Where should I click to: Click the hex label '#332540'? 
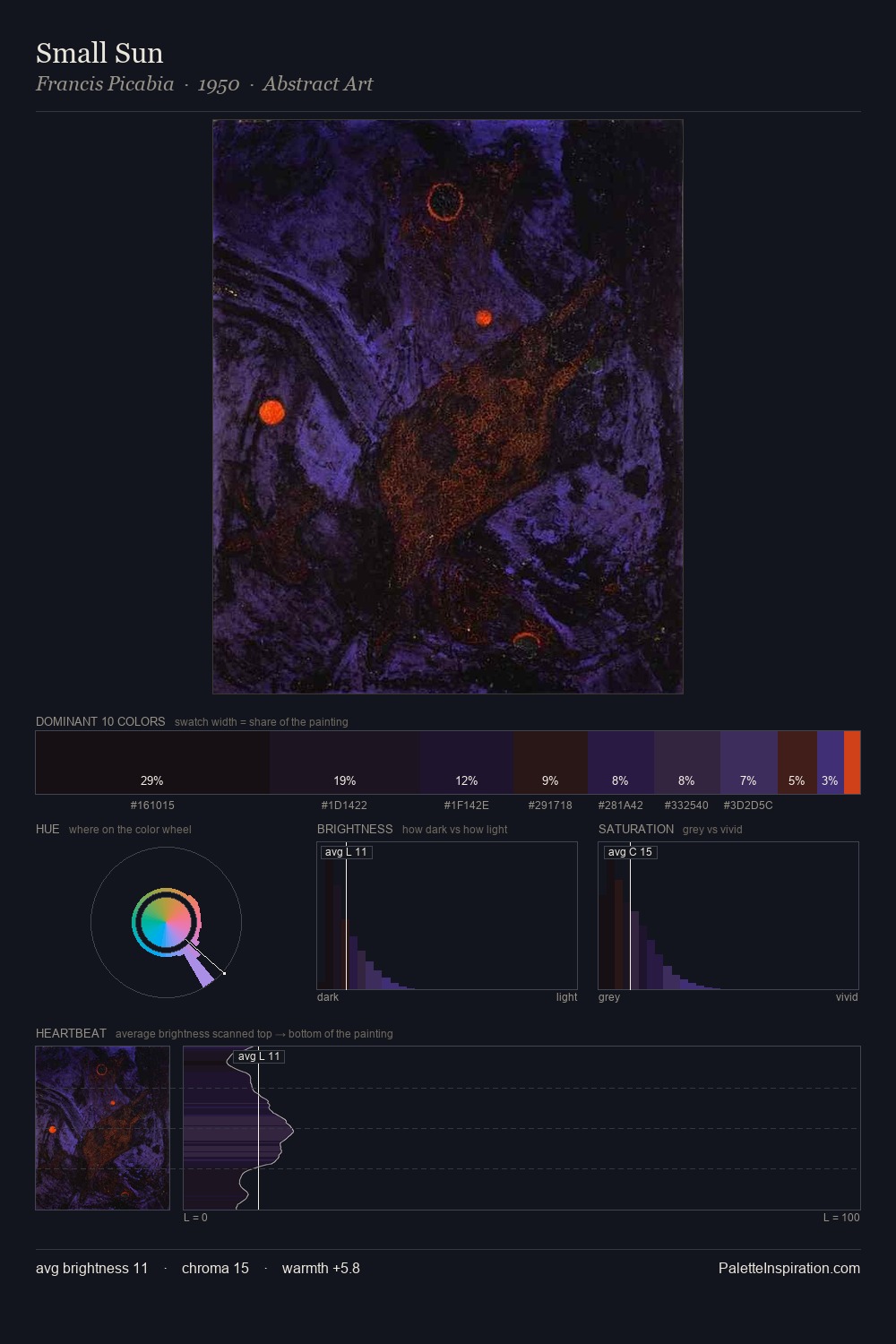686,805
